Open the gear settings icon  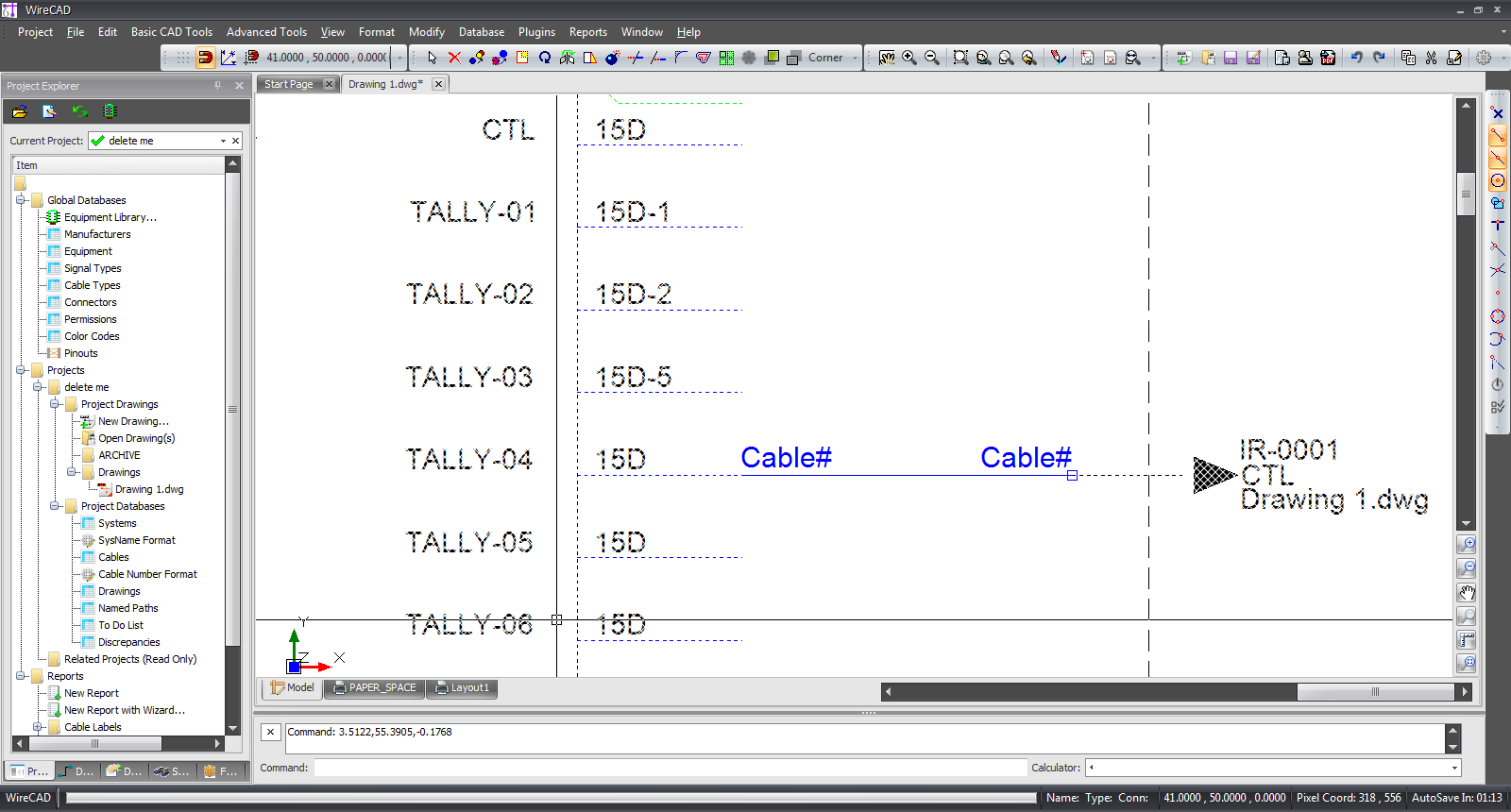pos(1484,58)
